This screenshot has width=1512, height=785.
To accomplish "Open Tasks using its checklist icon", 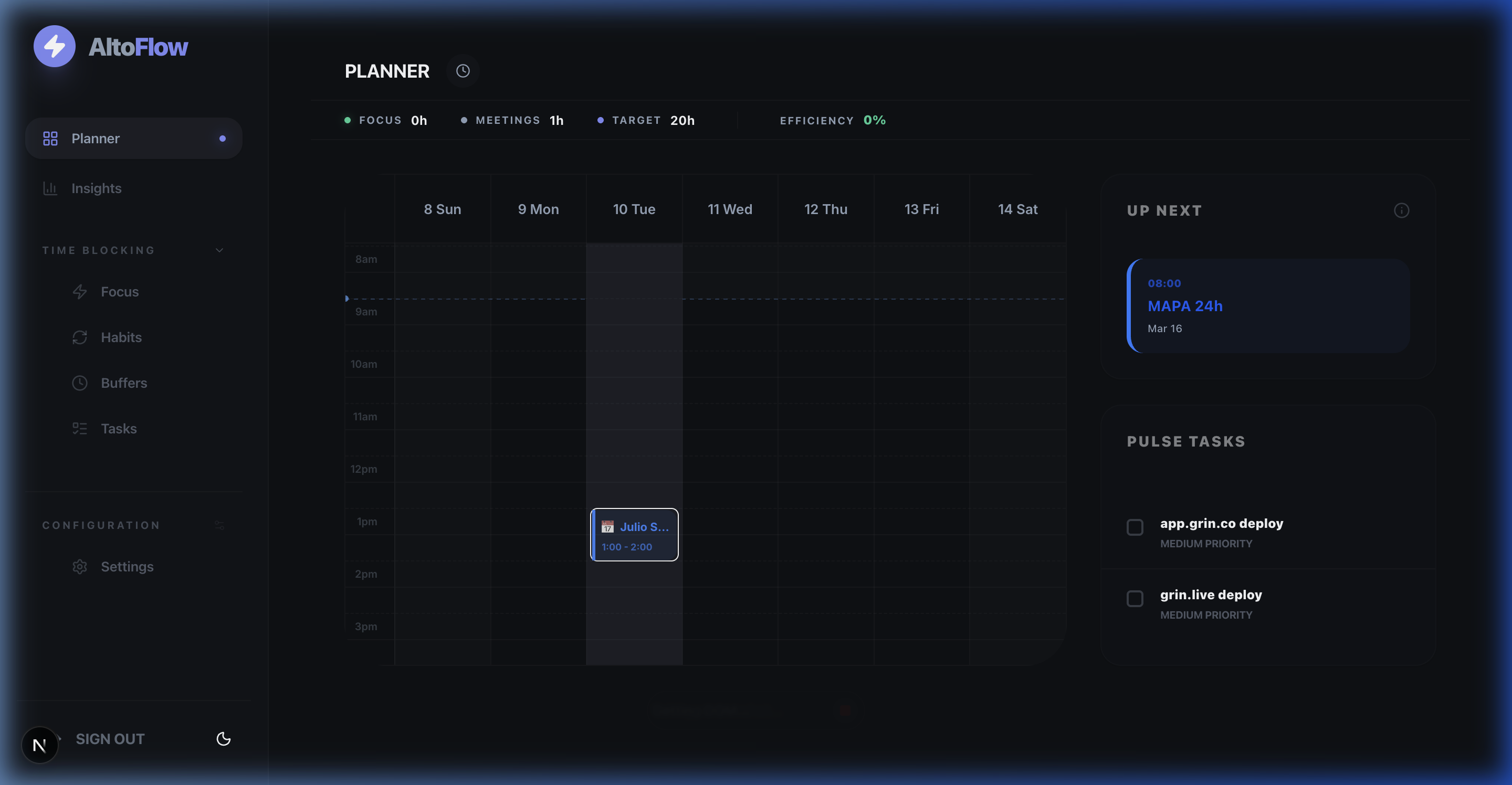I will pyautogui.click(x=80, y=428).
